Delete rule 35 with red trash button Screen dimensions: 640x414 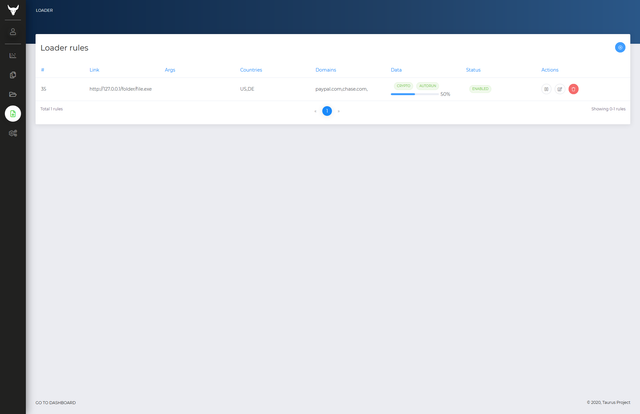tap(573, 89)
